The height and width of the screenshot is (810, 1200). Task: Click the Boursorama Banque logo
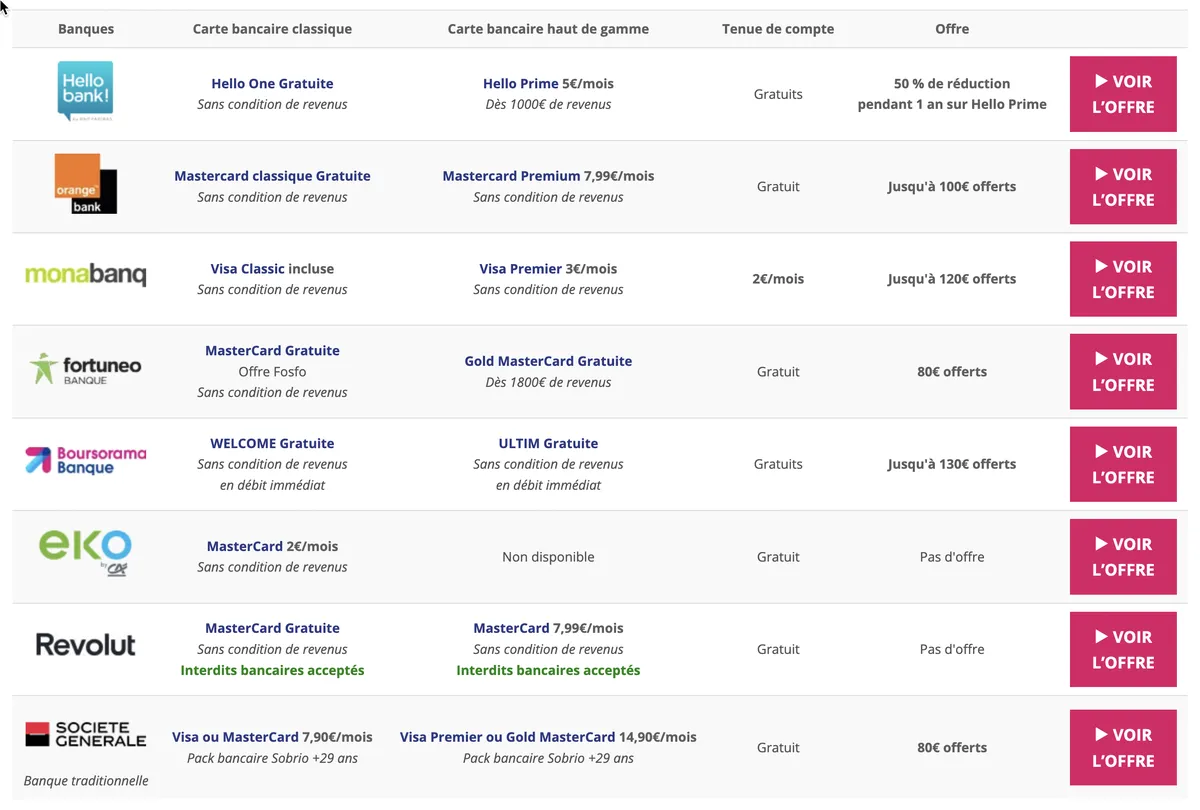pyautogui.click(x=86, y=460)
